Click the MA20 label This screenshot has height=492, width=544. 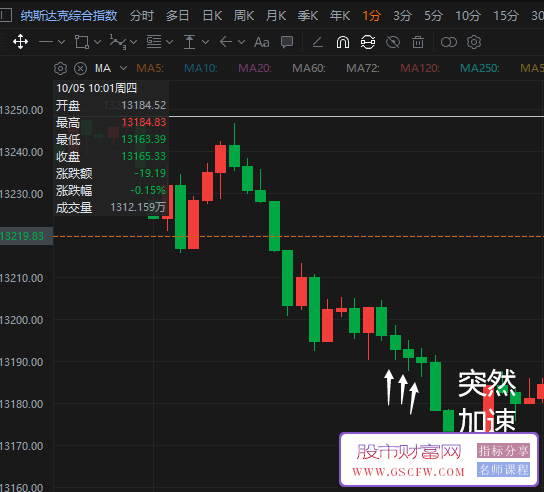coord(255,68)
